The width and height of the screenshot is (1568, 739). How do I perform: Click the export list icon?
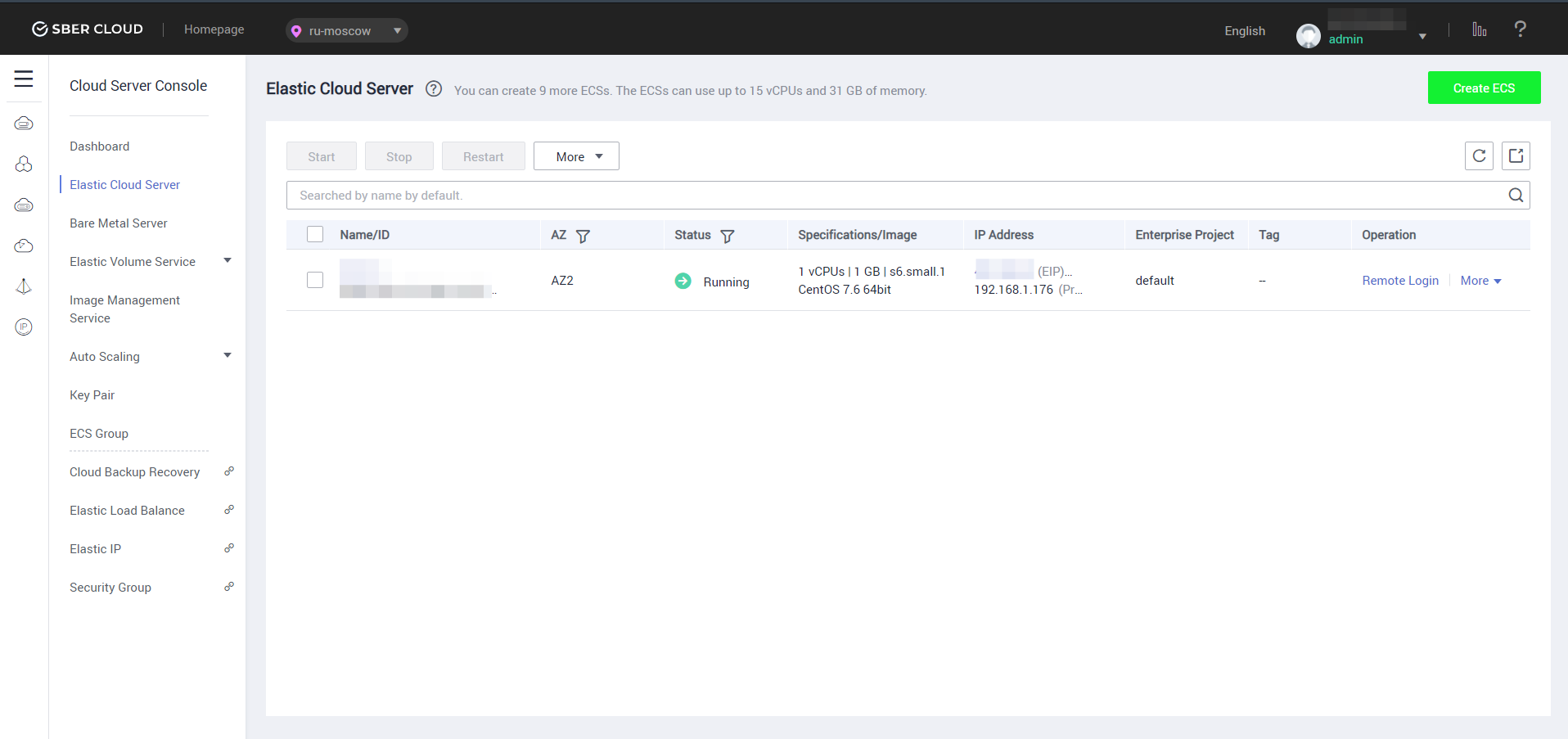[x=1516, y=155]
